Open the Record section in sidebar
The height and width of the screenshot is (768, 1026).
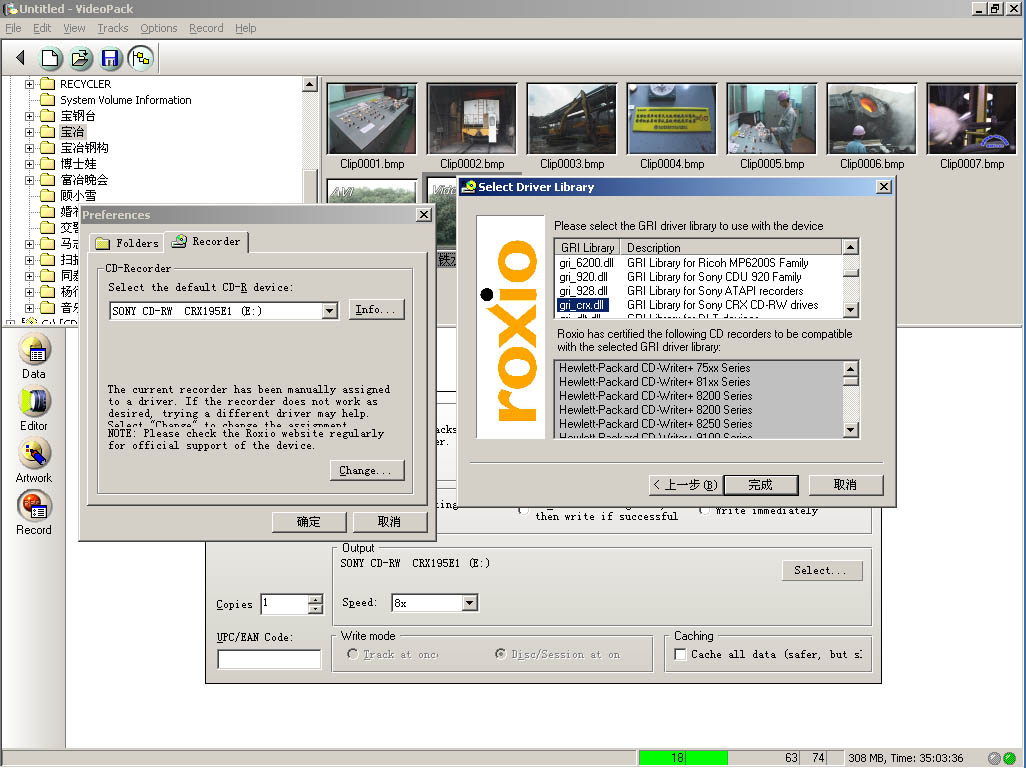[x=33, y=513]
